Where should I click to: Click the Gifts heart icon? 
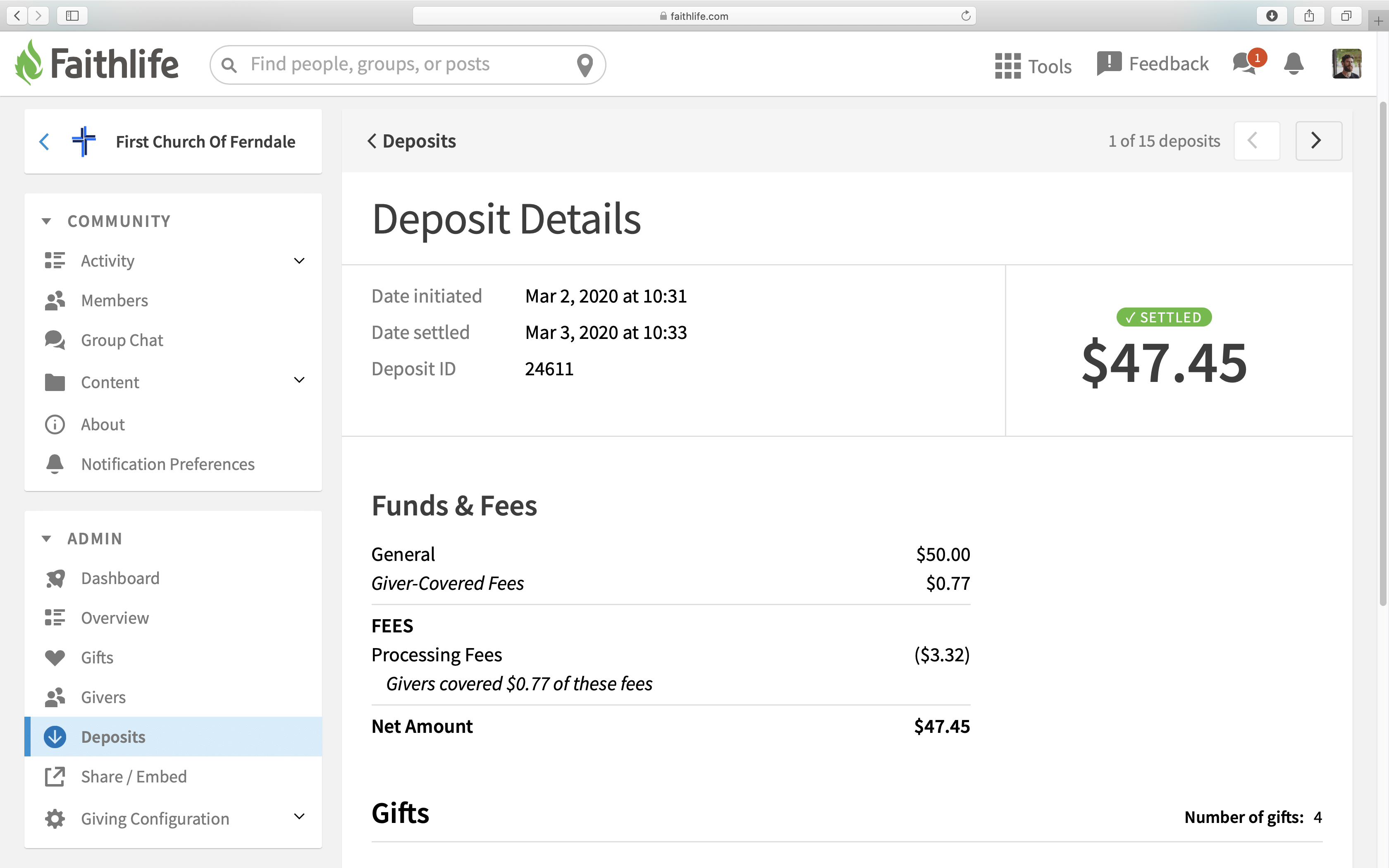[55, 658]
